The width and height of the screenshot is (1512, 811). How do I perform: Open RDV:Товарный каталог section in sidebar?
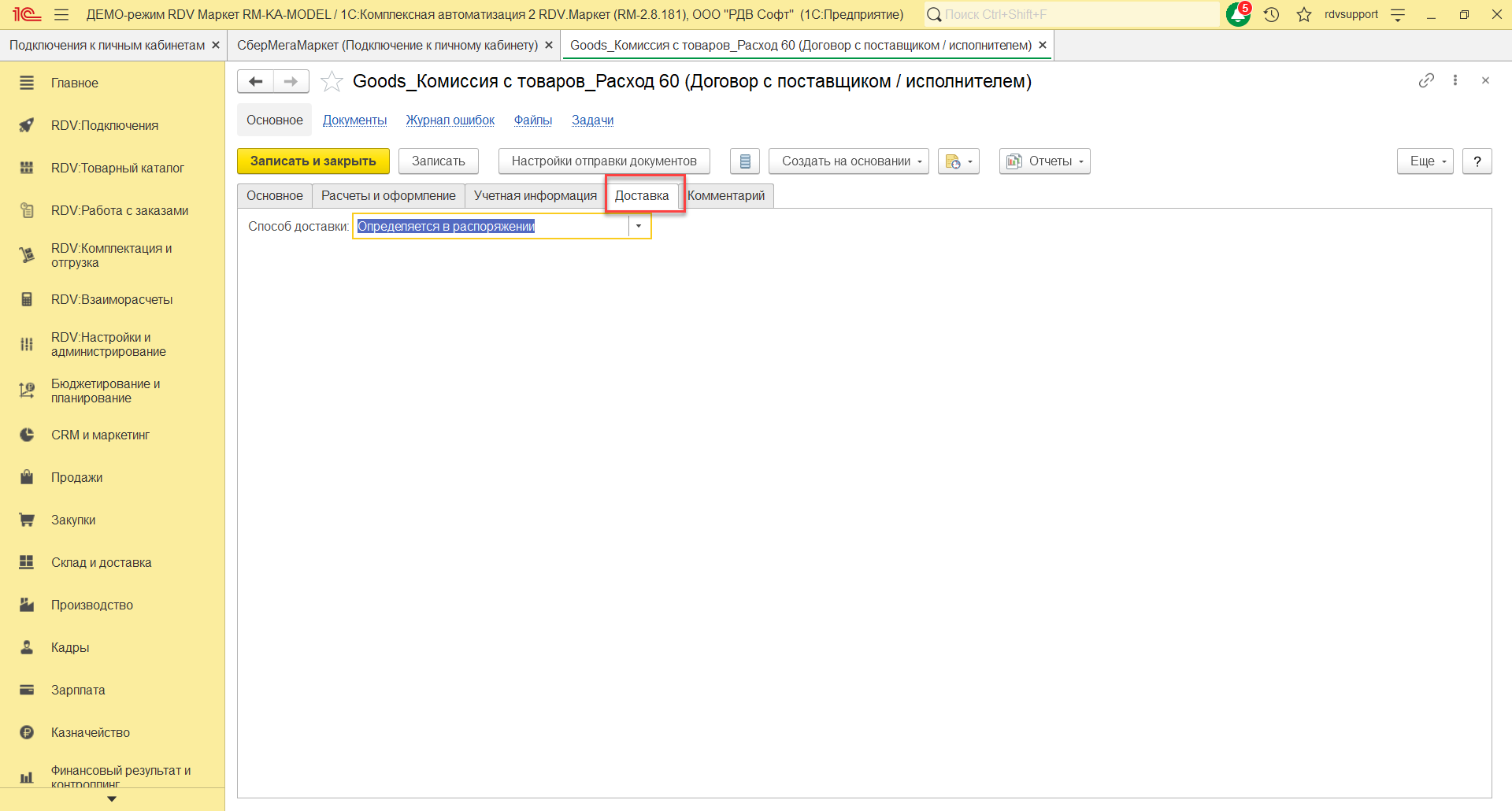pos(117,168)
